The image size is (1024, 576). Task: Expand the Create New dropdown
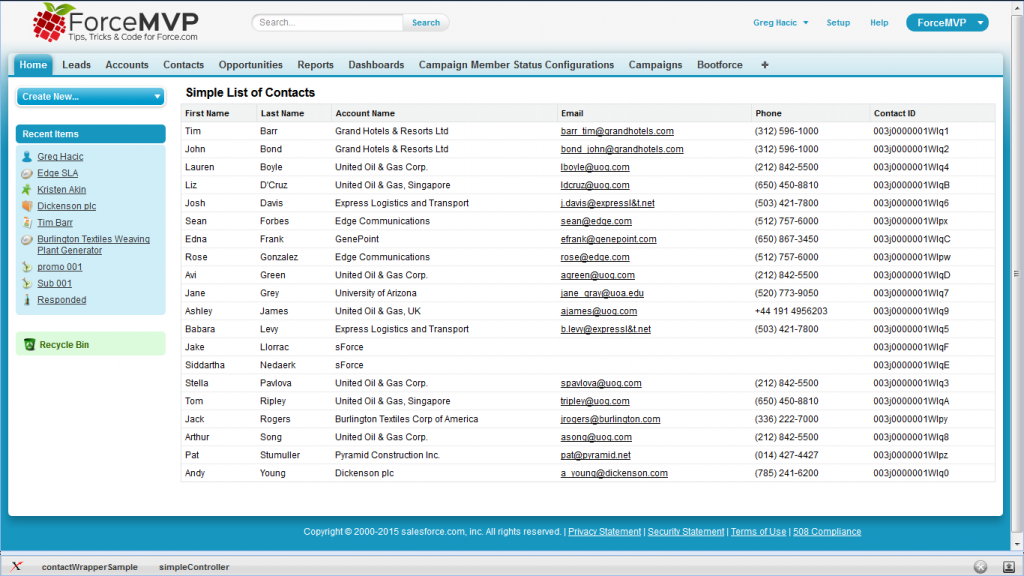[x=157, y=97]
